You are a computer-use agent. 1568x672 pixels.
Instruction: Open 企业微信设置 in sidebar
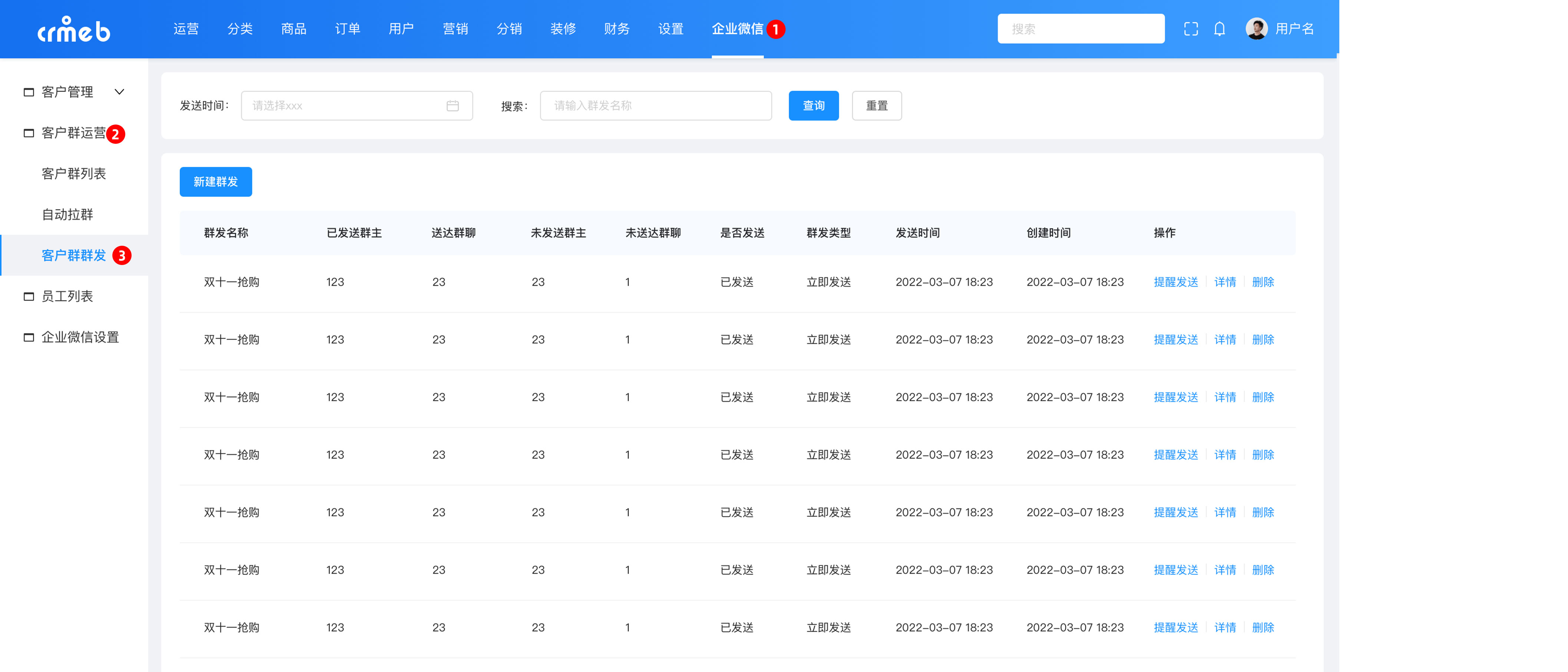coord(80,337)
